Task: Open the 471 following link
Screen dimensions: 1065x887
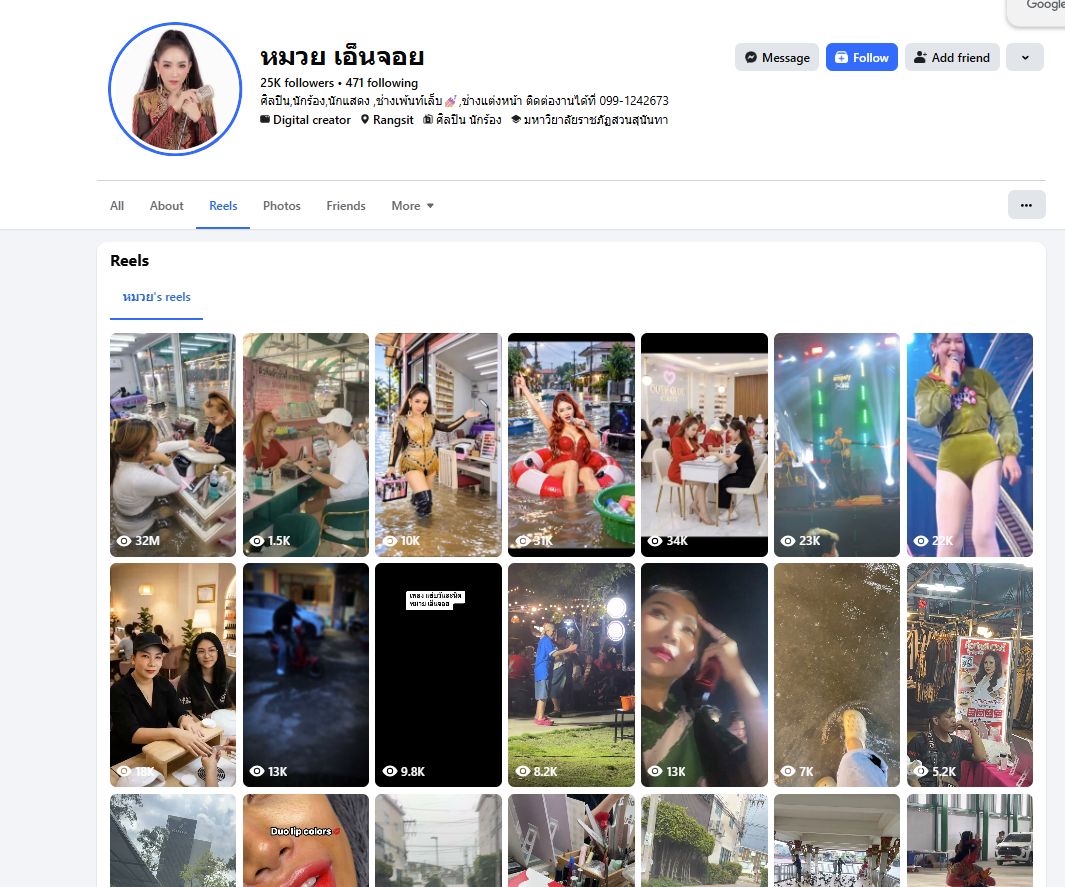Action: 382,83
